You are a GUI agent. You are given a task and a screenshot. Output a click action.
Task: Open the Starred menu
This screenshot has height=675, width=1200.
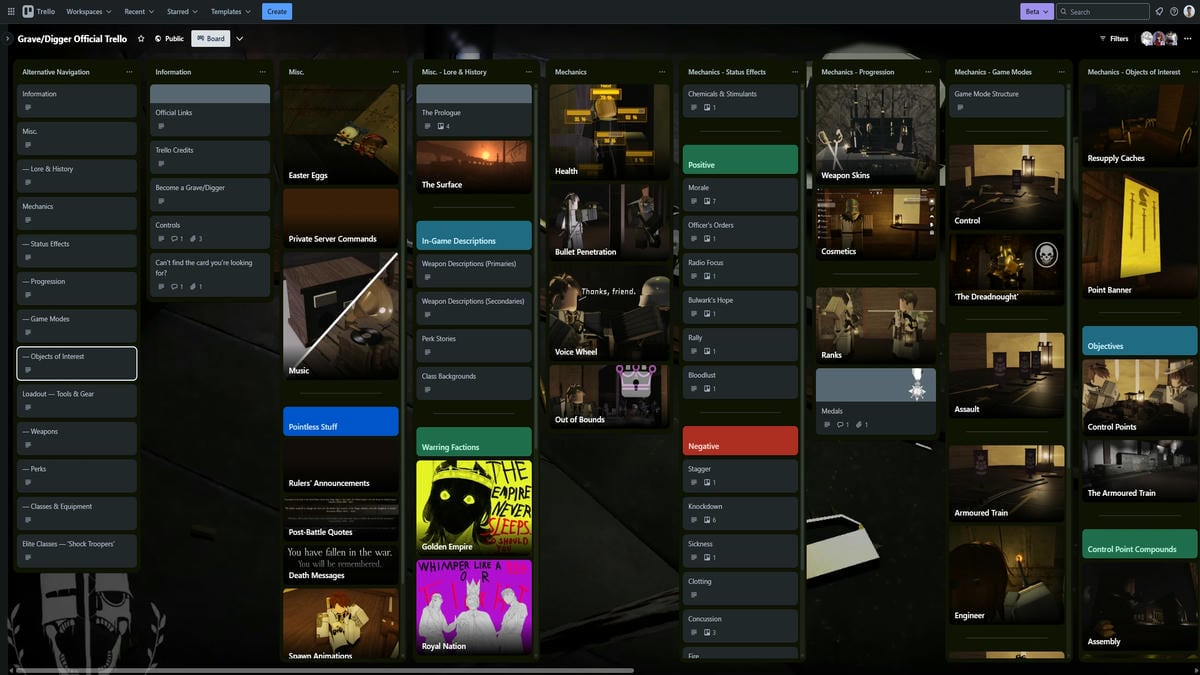[x=182, y=11]
